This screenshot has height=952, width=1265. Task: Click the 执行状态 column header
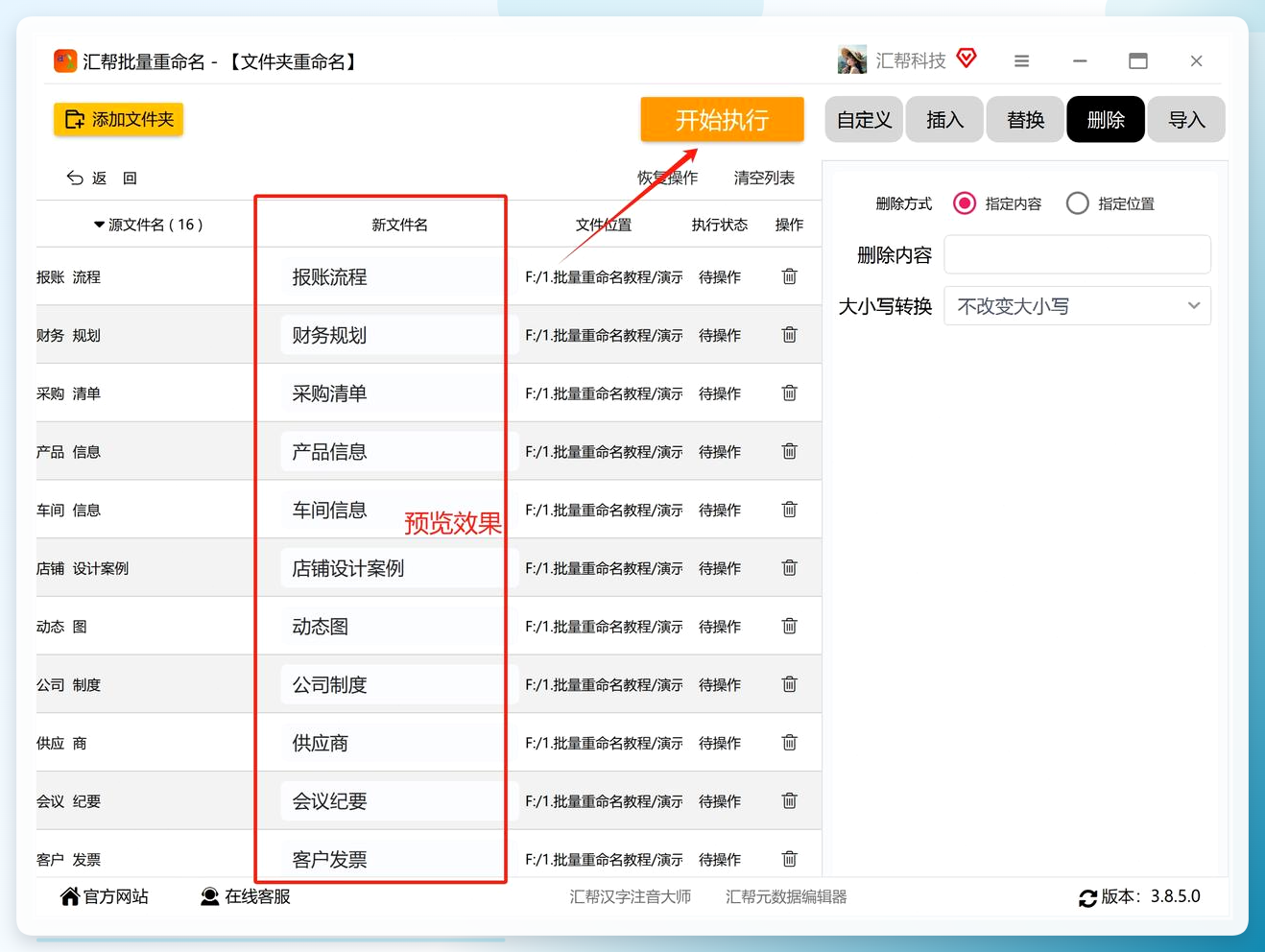tap(720, 225)
